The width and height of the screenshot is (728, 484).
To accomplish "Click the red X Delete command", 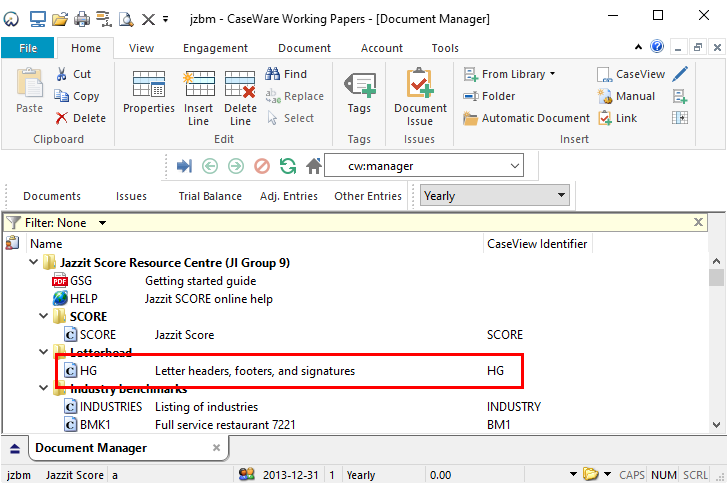I will [80, 118].
